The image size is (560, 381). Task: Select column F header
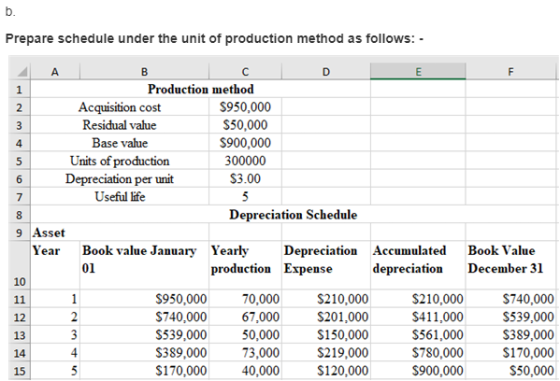click(x=511, y=72)
